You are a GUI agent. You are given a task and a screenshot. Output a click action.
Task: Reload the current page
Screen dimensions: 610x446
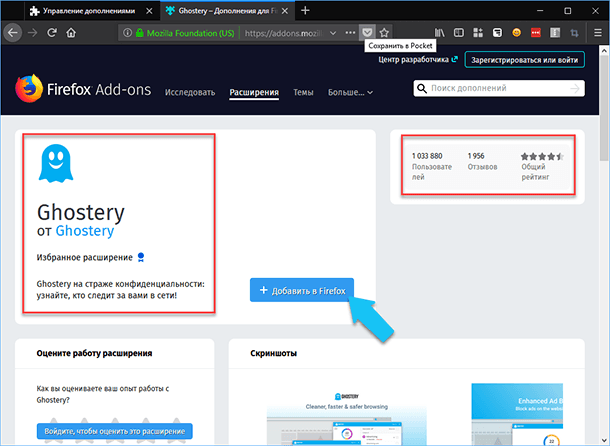coord(52,33)
